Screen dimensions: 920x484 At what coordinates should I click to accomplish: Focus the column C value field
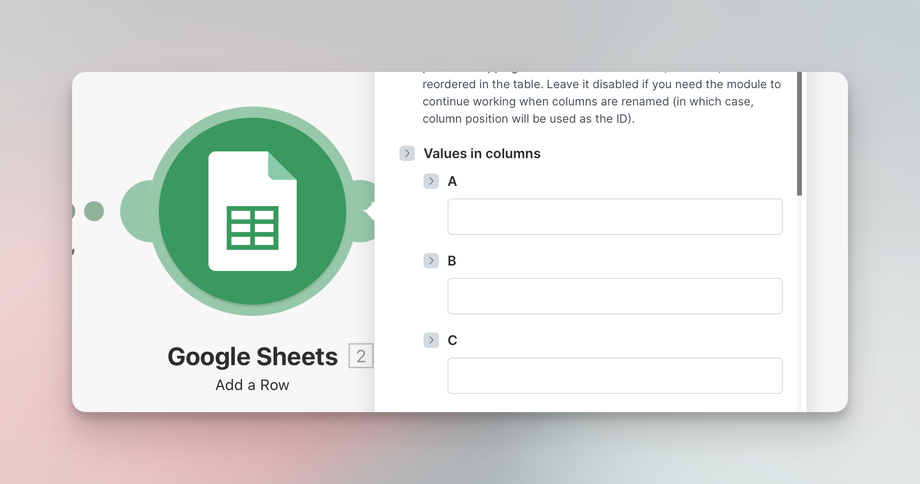(x=615, y=375)
